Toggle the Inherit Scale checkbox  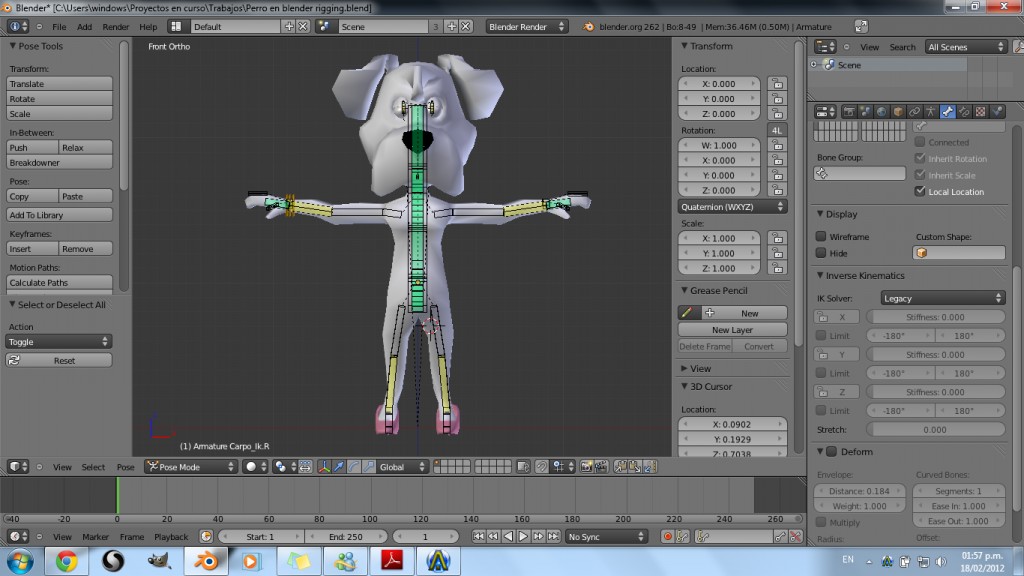point(922,175)
